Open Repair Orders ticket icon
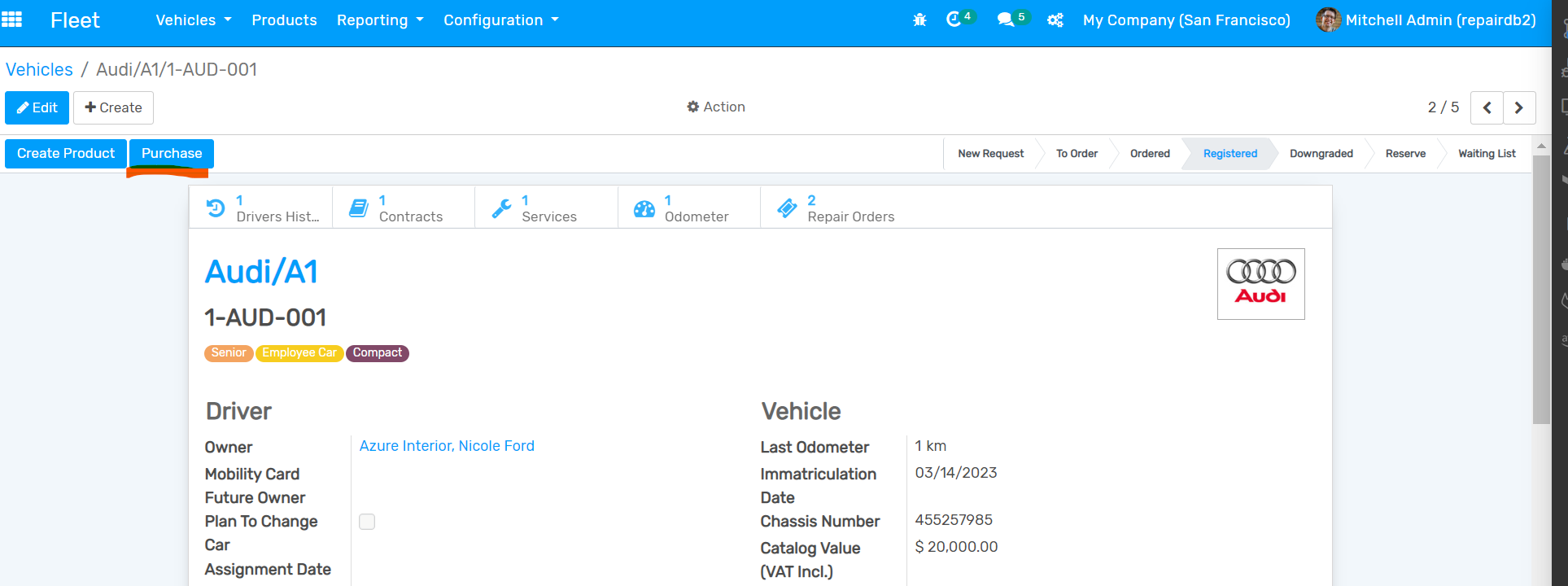Viewport: 1568px width, 586px height. point(787,208)
